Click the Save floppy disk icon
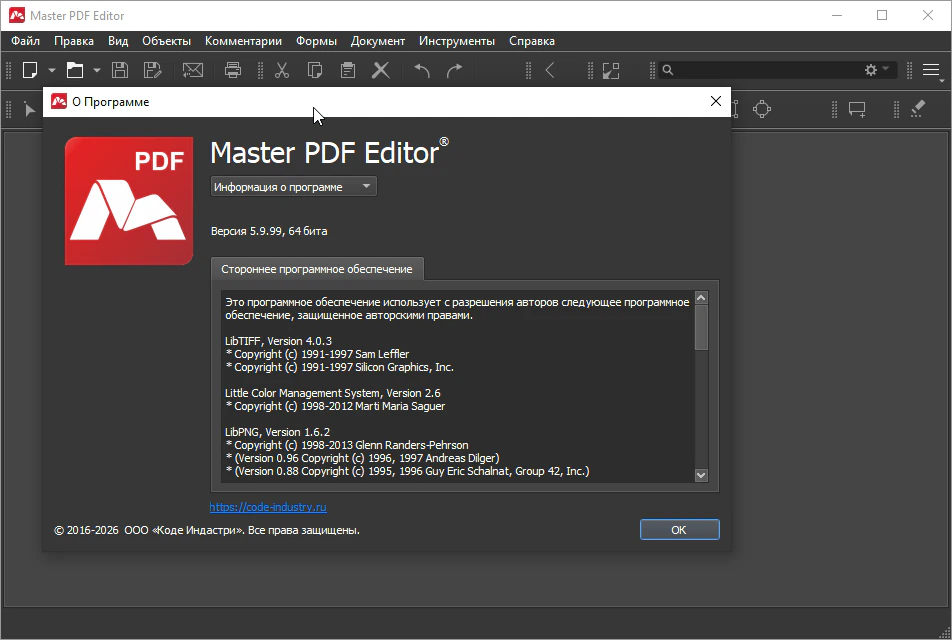The height and width of the screenshot is (640, 952). (x=120, y=70)
